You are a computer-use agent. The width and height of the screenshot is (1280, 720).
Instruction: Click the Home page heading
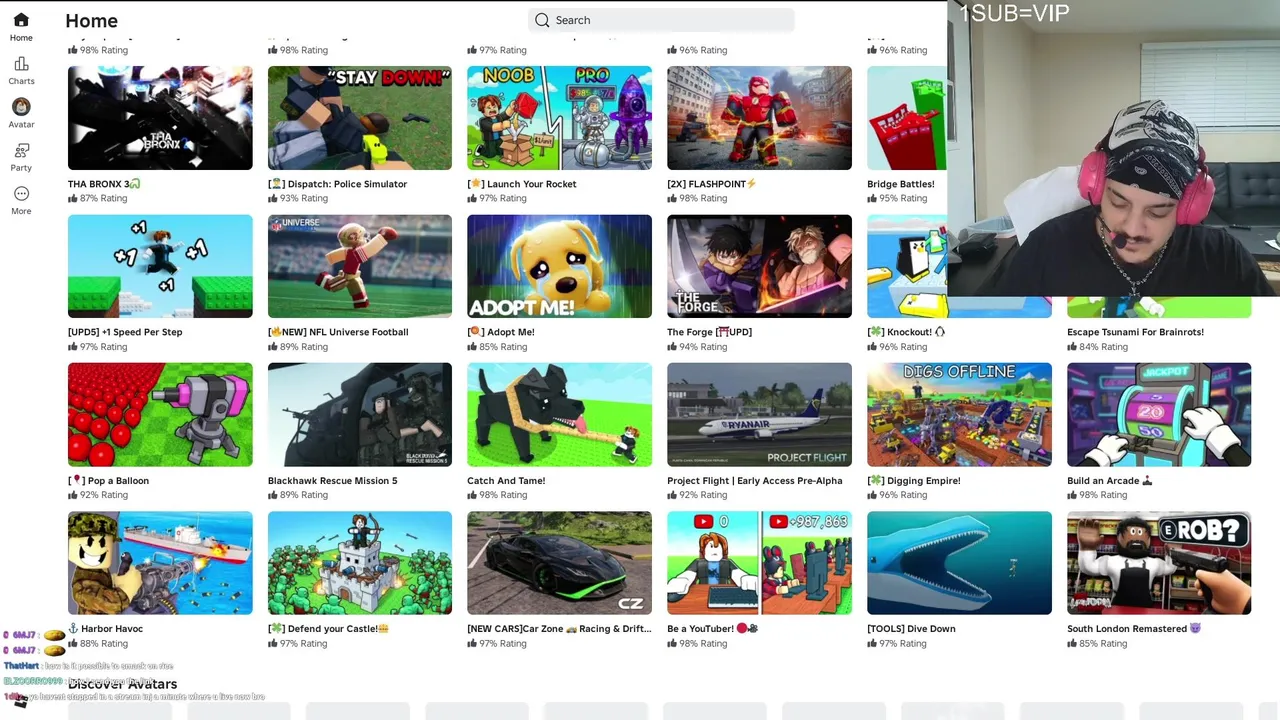[91, 20]
